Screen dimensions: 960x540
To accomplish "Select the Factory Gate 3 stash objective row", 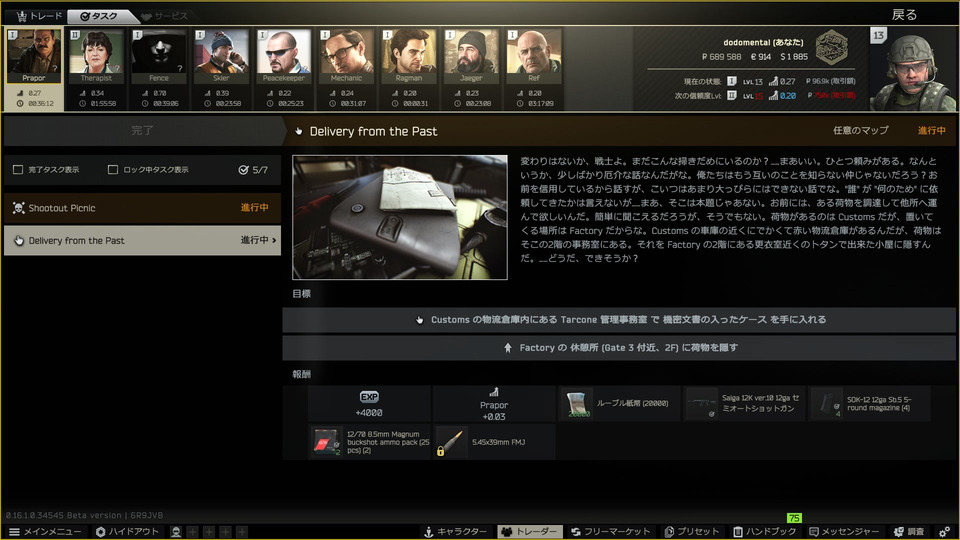I will (618, 348).
